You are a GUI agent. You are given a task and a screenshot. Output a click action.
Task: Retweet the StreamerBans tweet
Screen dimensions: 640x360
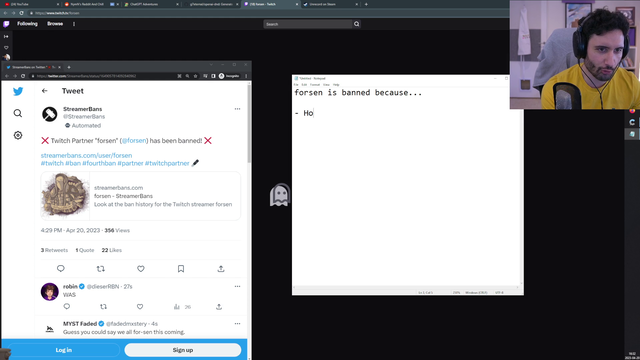tap(100, 269)
